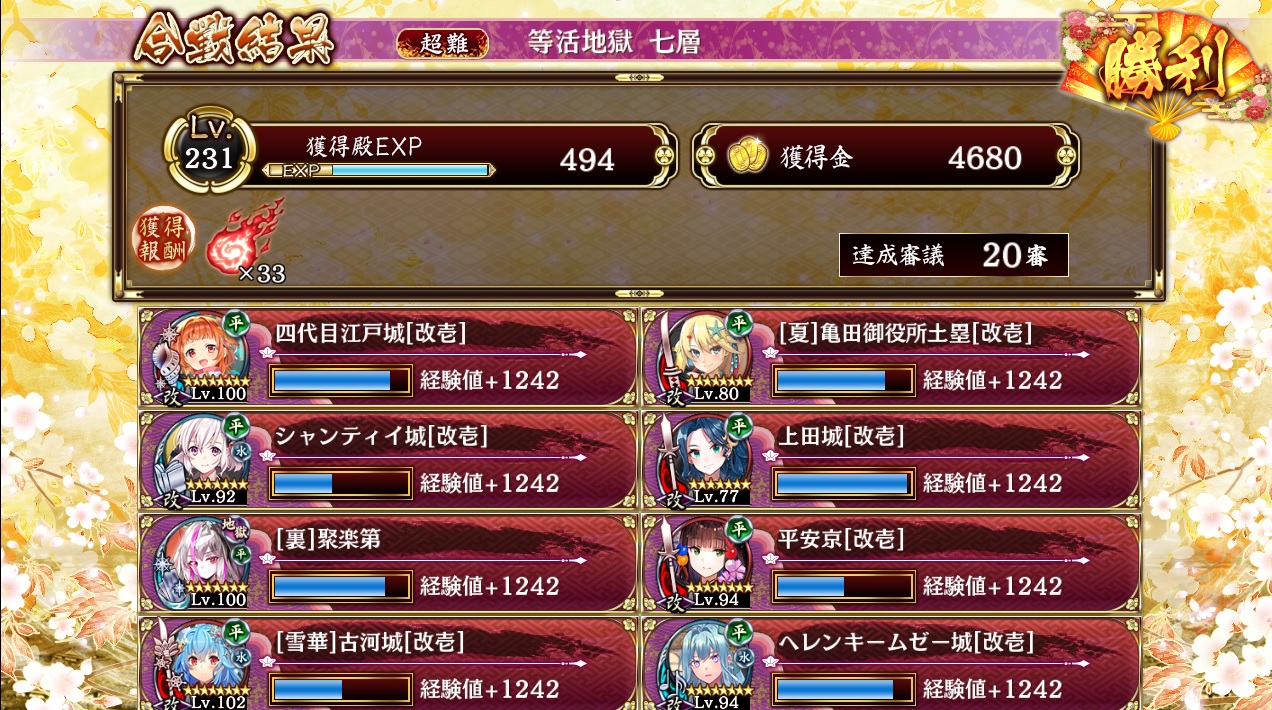Click the 獲得報酬 red seal icon
The image size is (1272, 710).
coord(165,240)
